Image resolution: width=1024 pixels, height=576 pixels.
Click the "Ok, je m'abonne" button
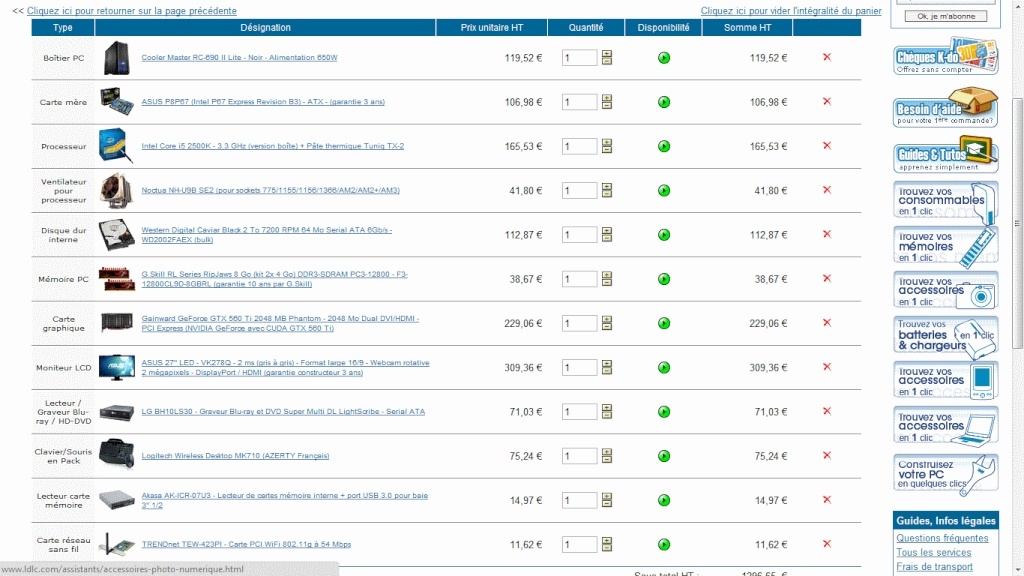(946, 16)
